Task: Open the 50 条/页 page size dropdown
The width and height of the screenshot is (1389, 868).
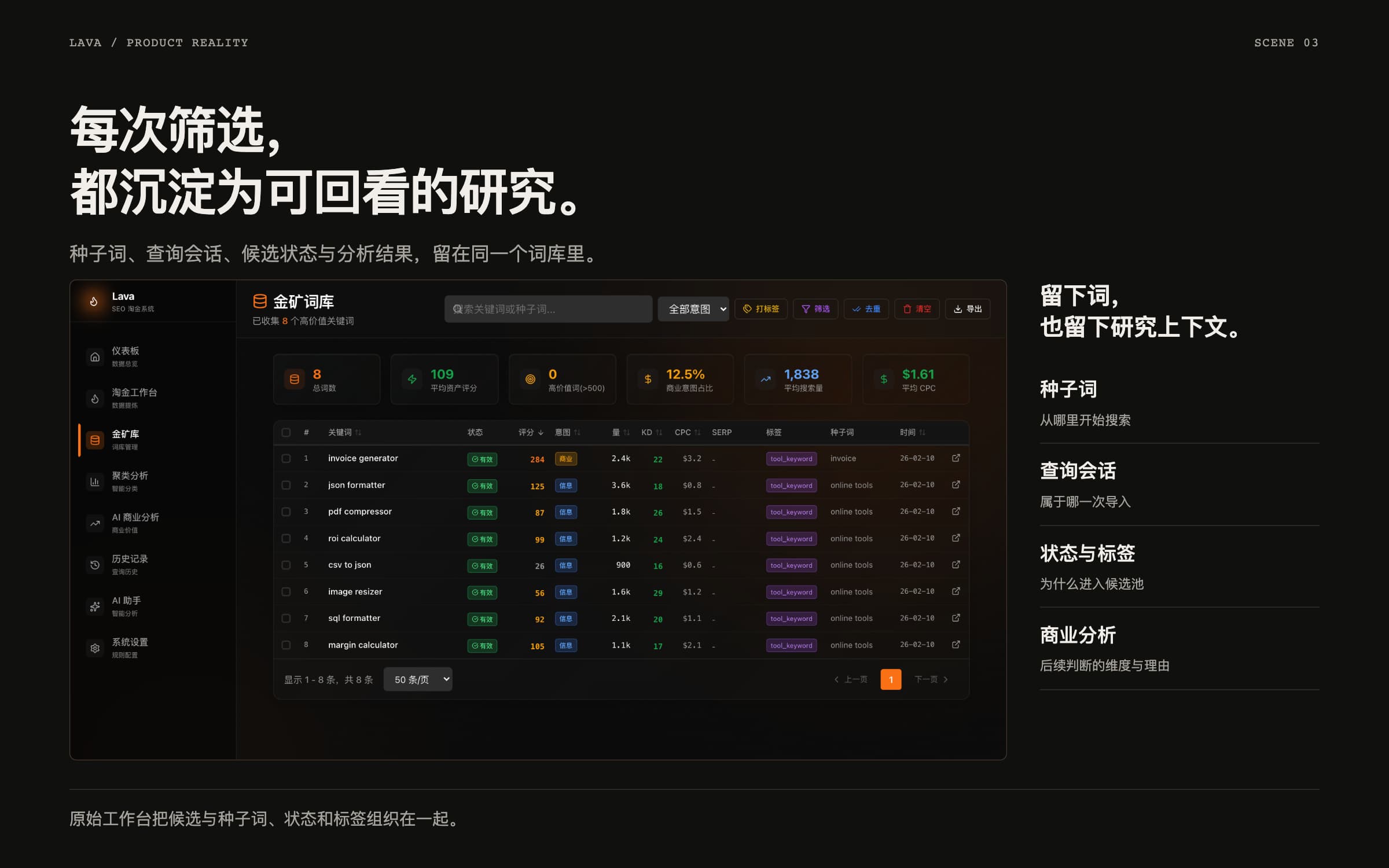Action: point(418,679)
